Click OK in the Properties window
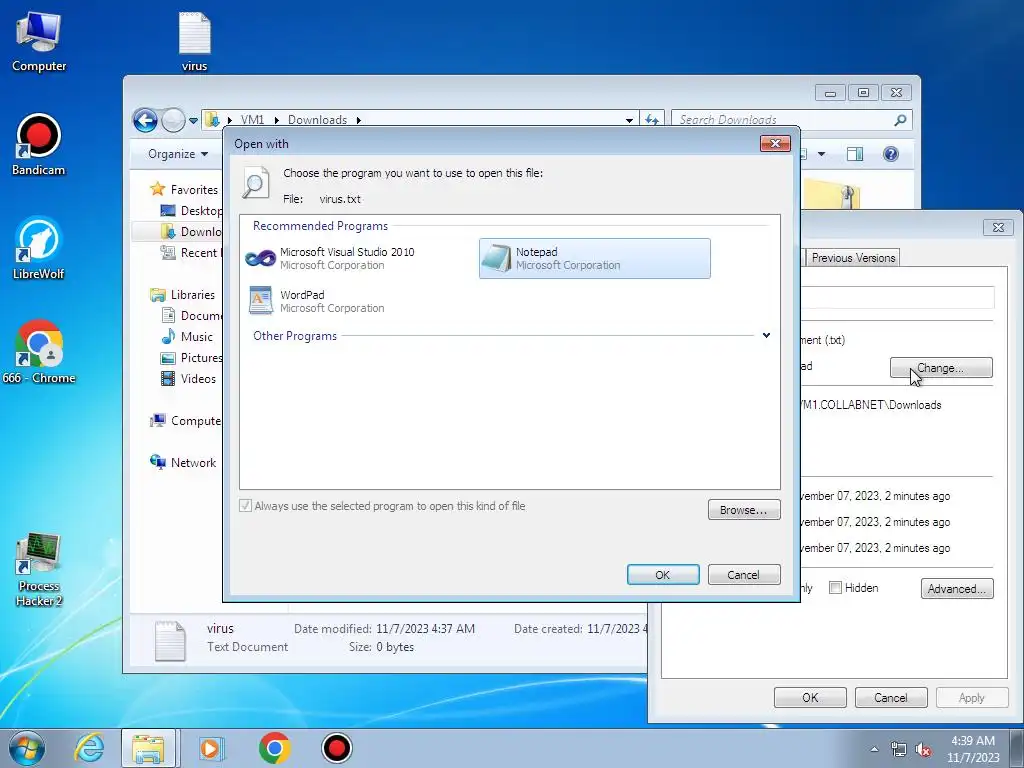Viewport: 1024px width, 768px height. pos(810,697)
